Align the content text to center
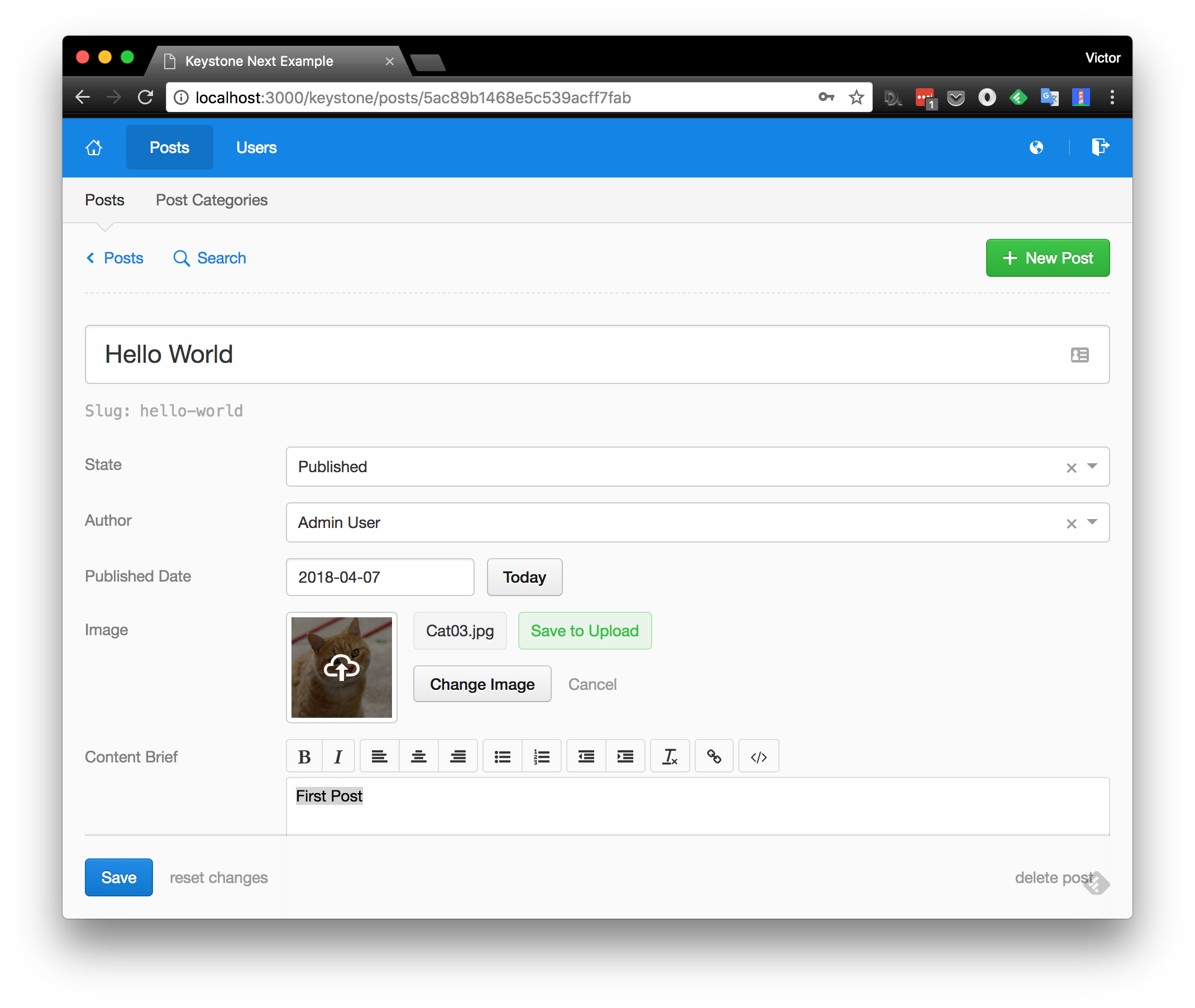1195x1008 pixels. pos(418,755)
